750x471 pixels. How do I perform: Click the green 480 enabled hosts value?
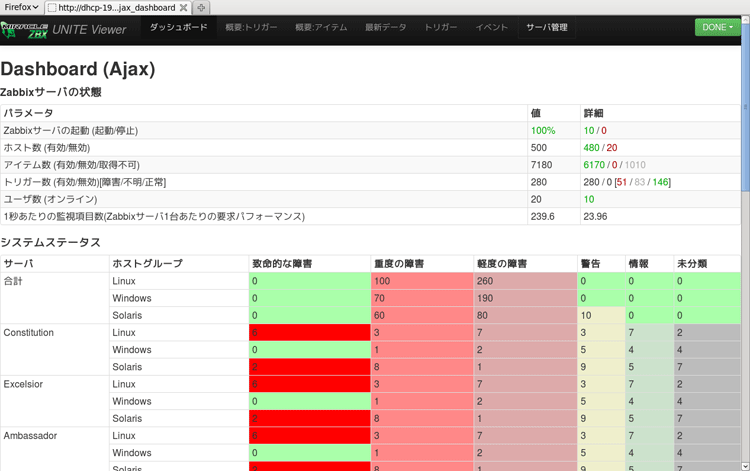(592, 148)
